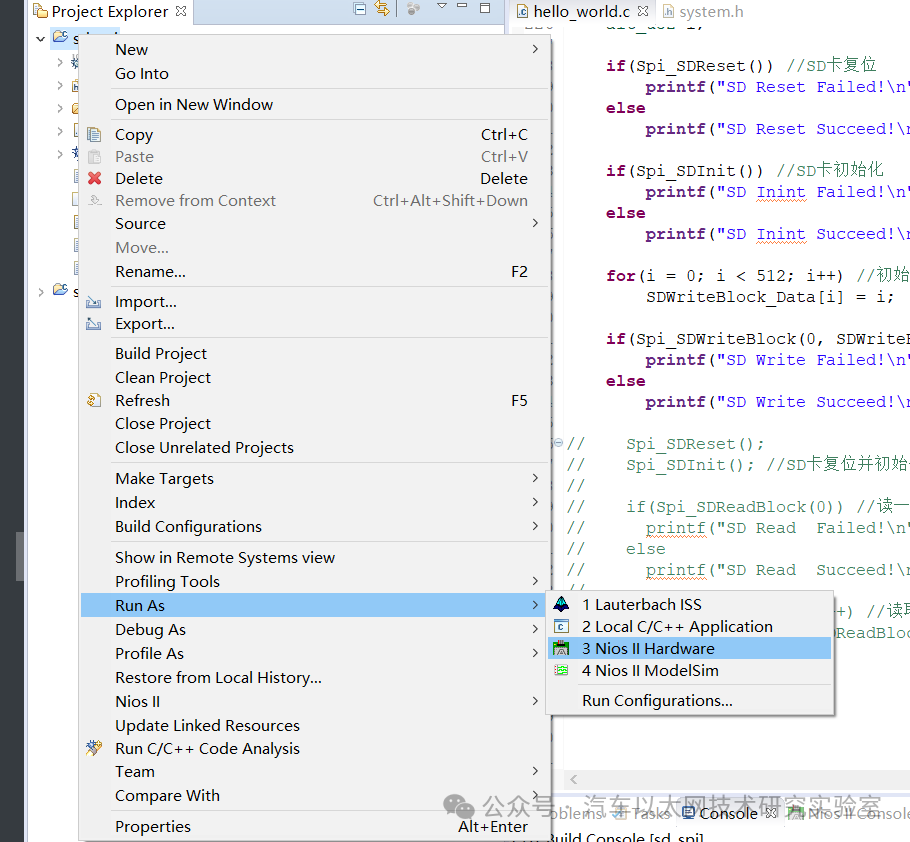Click the red Delete menu entry
The height and width of the screenshot is (842, 910).
(x=314, y=179)
